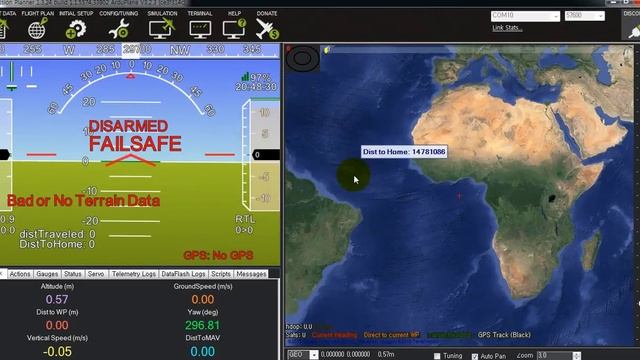Click the Bad or No Terrain Data message

[84, 201]
